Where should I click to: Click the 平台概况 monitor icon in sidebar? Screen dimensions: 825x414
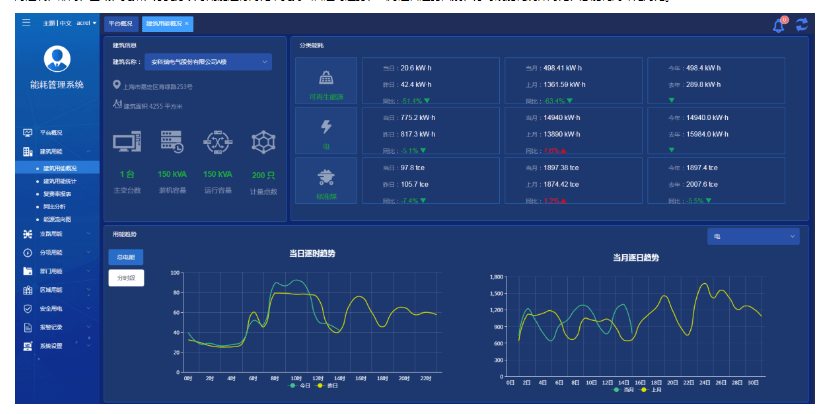coord(28,133)
